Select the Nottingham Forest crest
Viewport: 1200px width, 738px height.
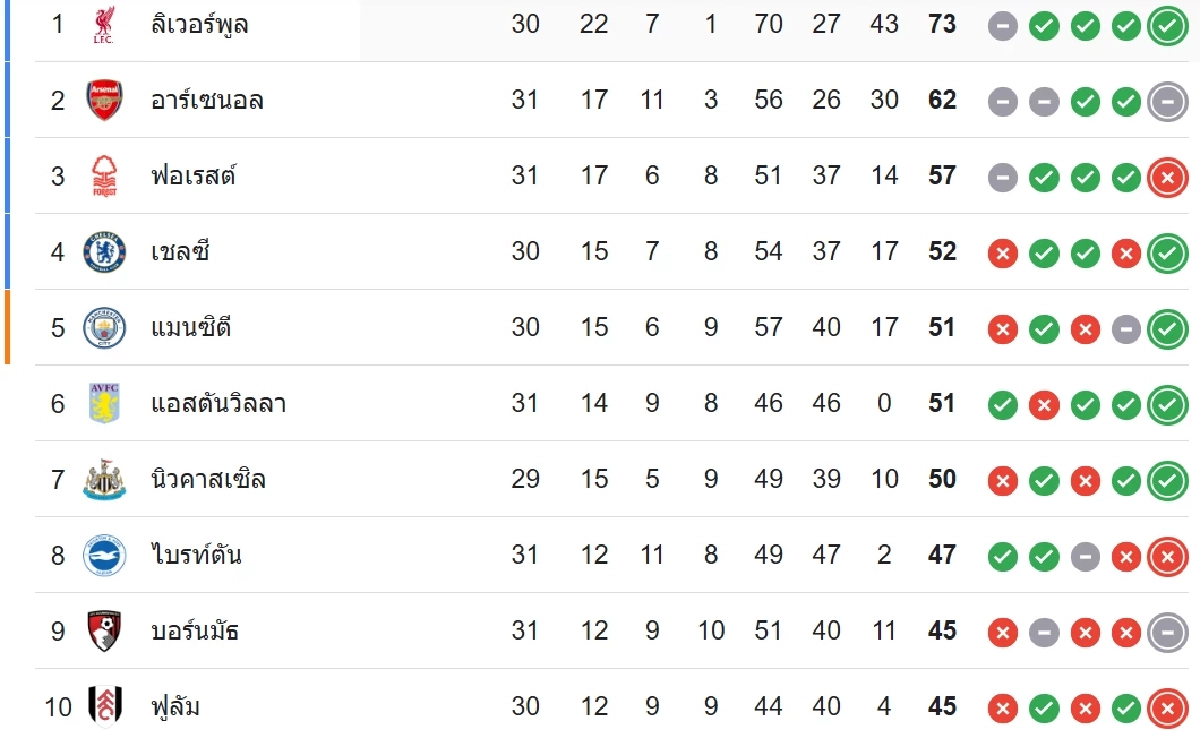pyautogui.click(x=104, y=176)
